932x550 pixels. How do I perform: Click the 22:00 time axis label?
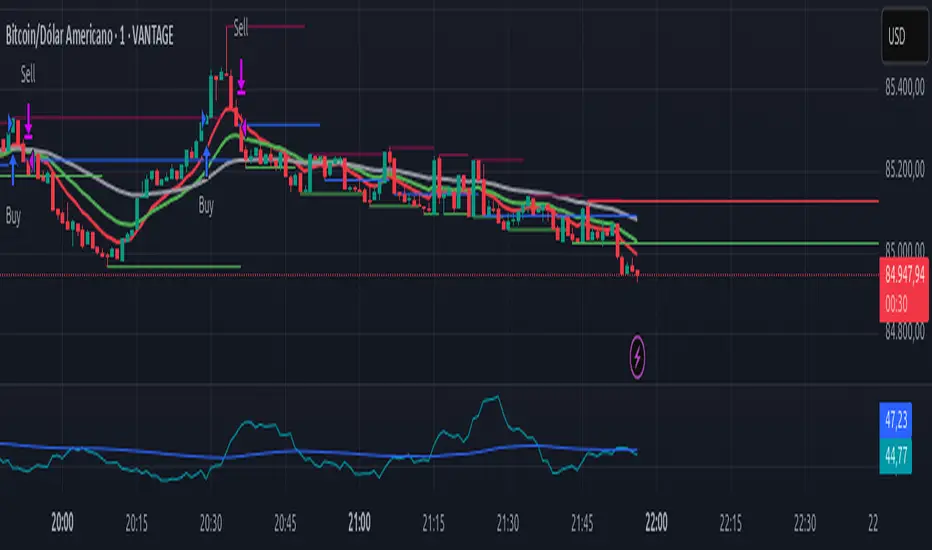(x=656, y=523)
